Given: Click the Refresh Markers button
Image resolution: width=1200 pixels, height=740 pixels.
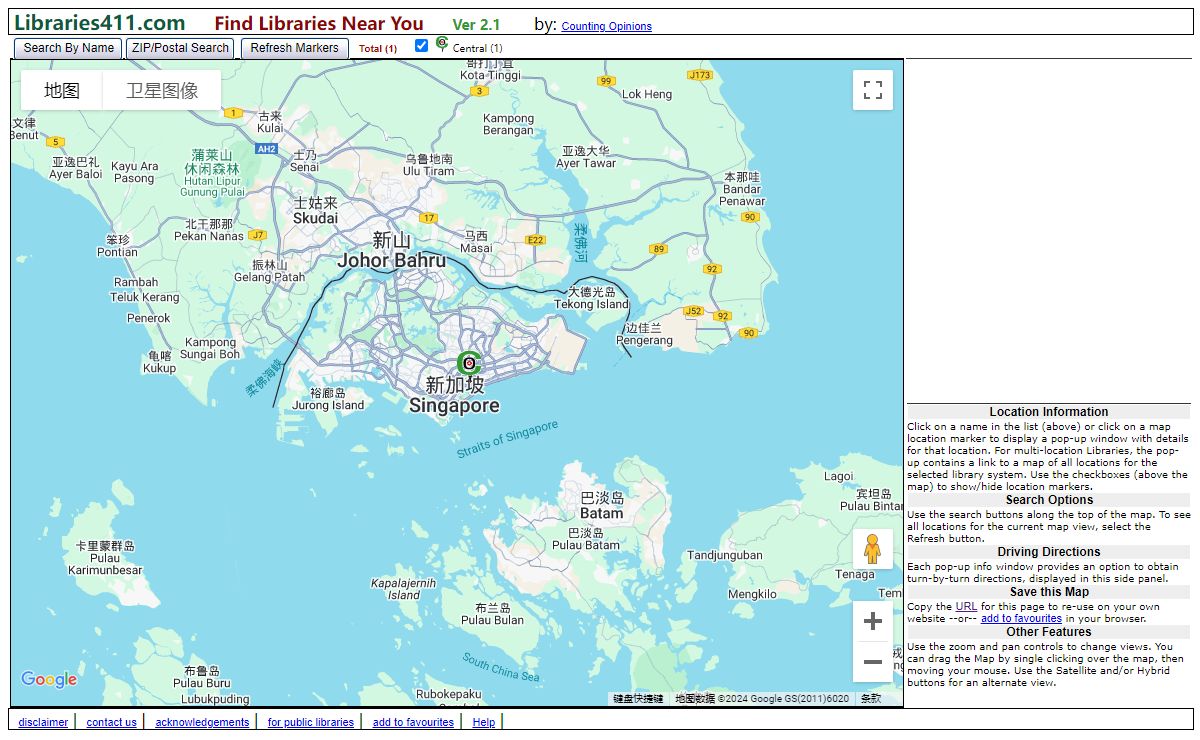Looking at the screenshot, I should point(295,48).
